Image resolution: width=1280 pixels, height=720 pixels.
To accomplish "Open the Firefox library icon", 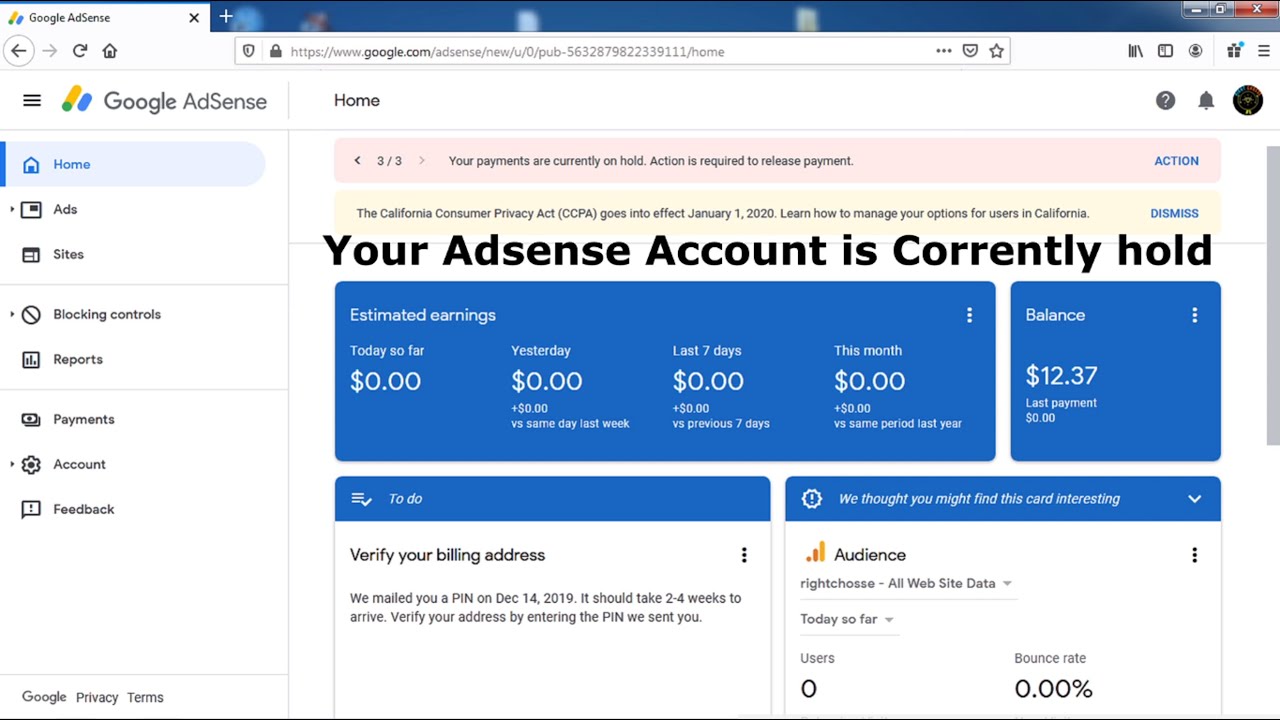I will coord(1135,51).
